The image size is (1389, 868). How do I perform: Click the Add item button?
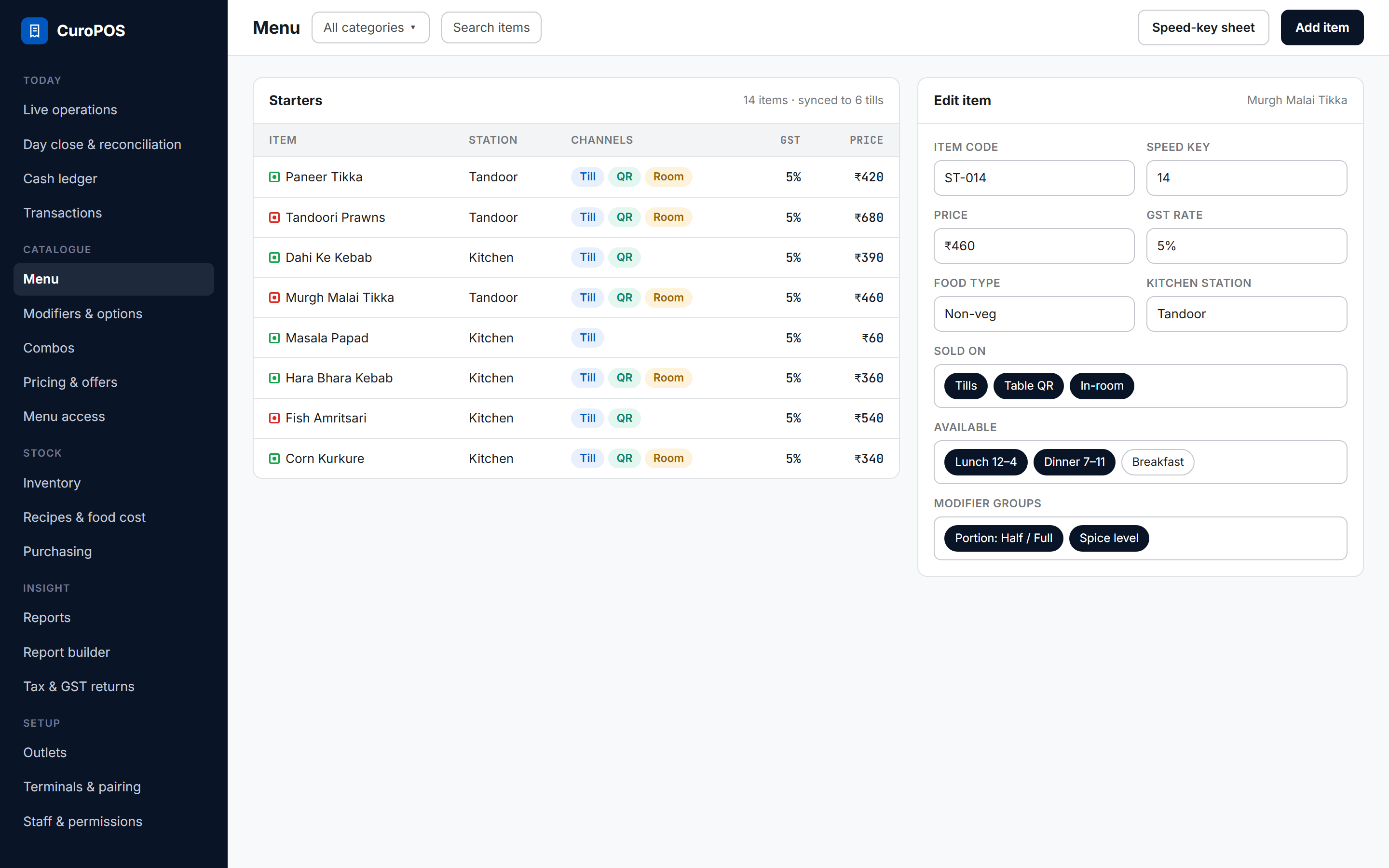point(1322,27)
